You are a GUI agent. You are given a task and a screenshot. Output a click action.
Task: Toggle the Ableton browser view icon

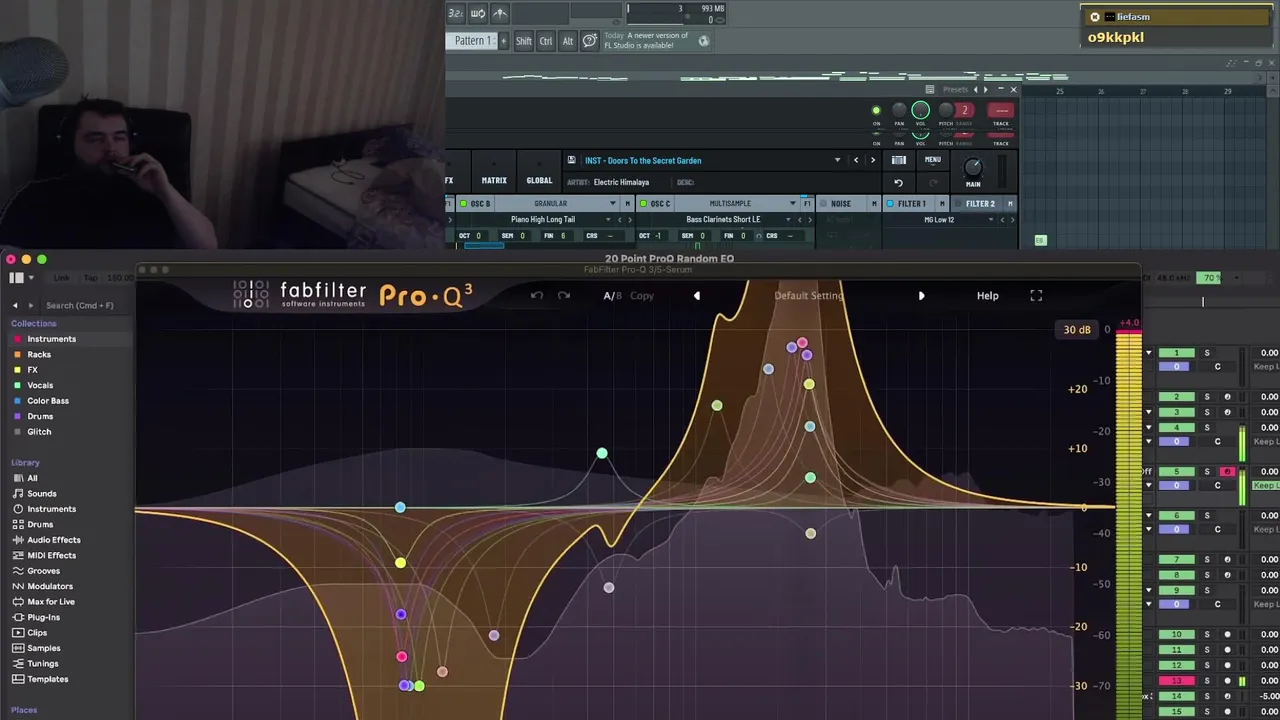point(16,277)
